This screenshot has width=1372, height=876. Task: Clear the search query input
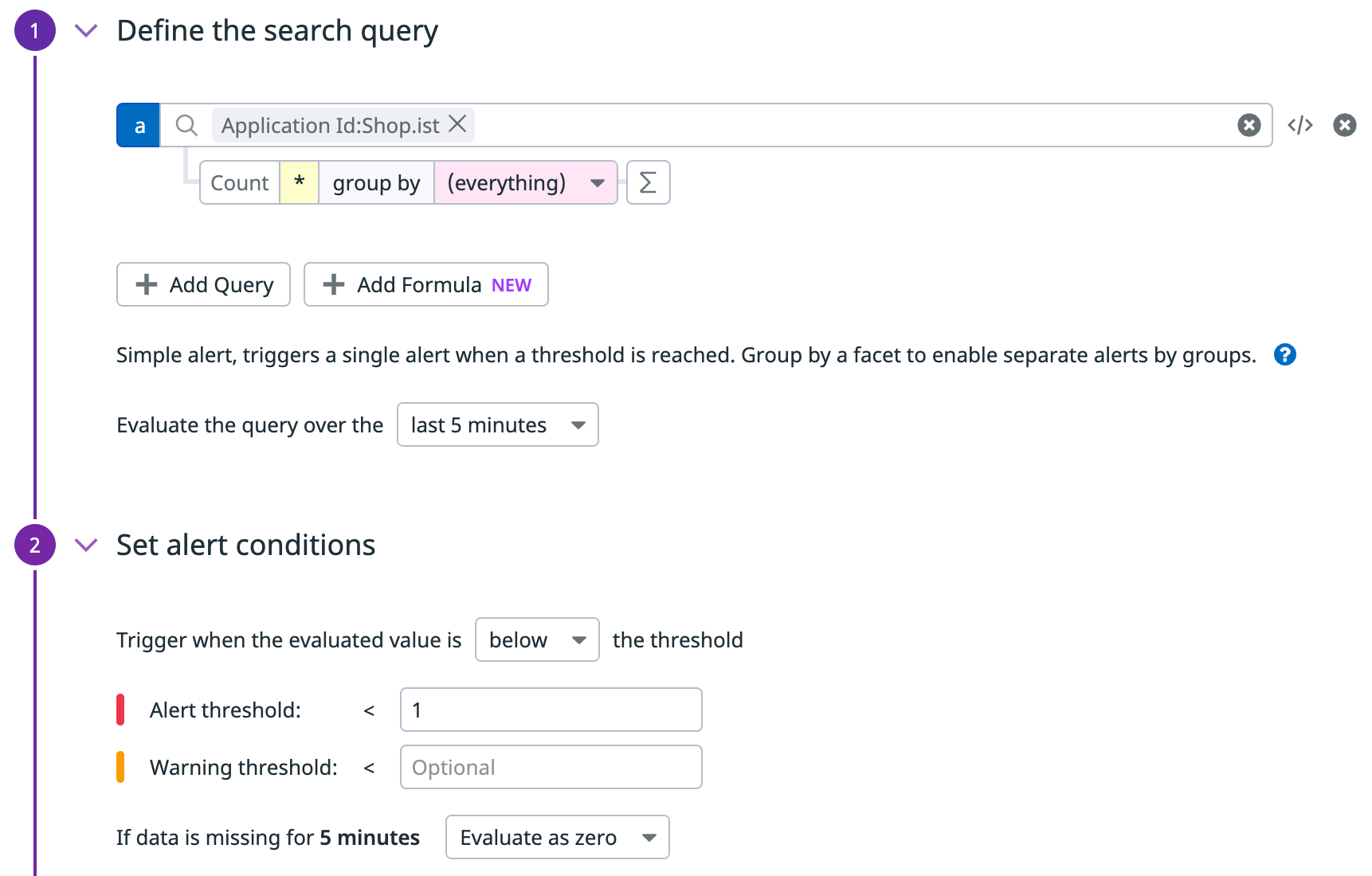[1249, 126]
